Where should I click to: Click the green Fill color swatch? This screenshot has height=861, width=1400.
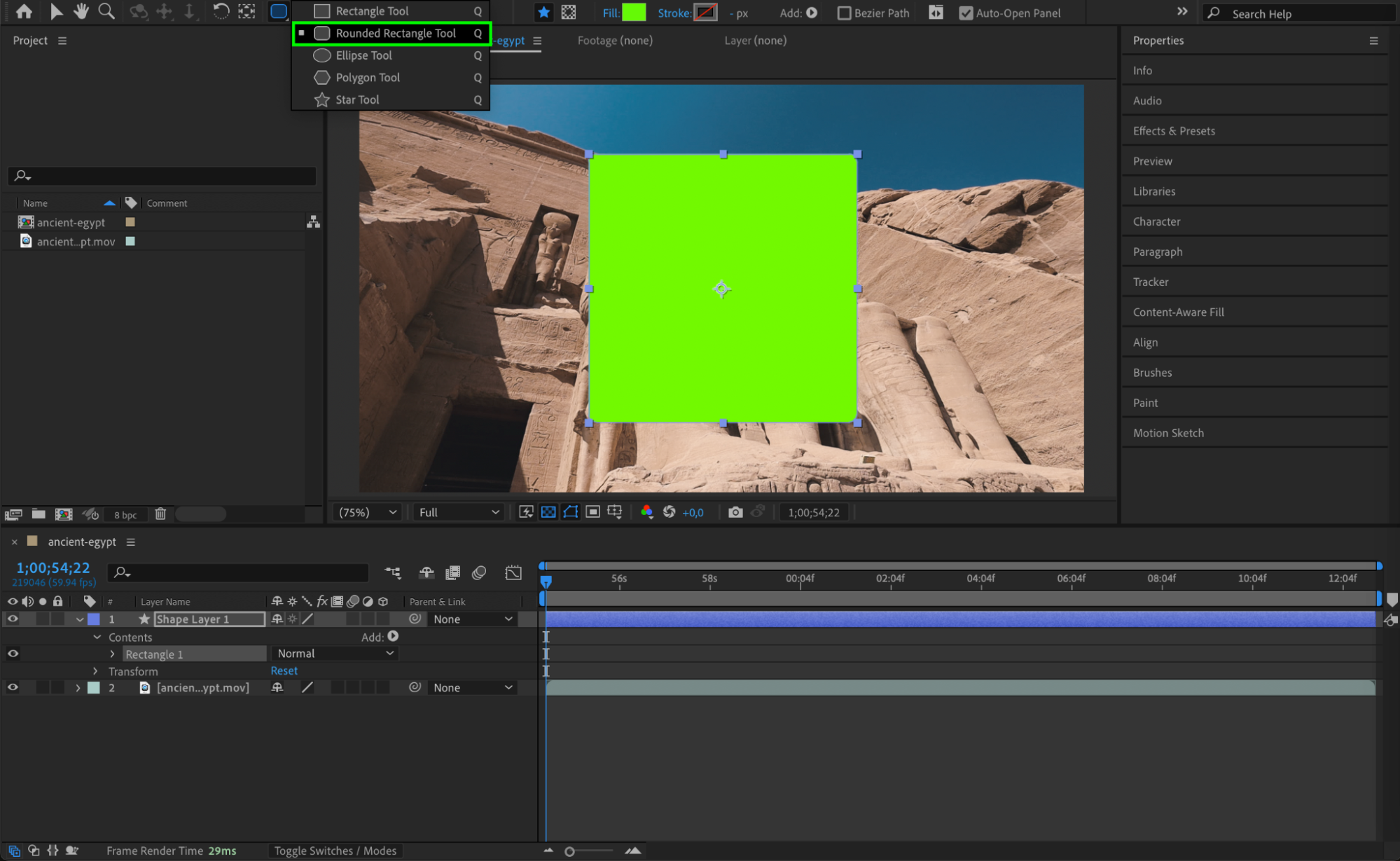pyautogui.click(x=634, y=13)
